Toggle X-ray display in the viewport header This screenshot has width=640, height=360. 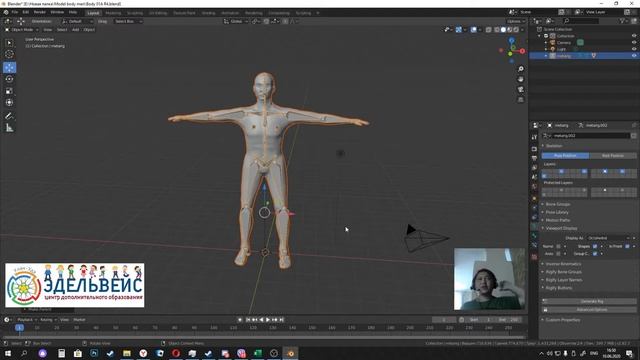click(488, 29)
